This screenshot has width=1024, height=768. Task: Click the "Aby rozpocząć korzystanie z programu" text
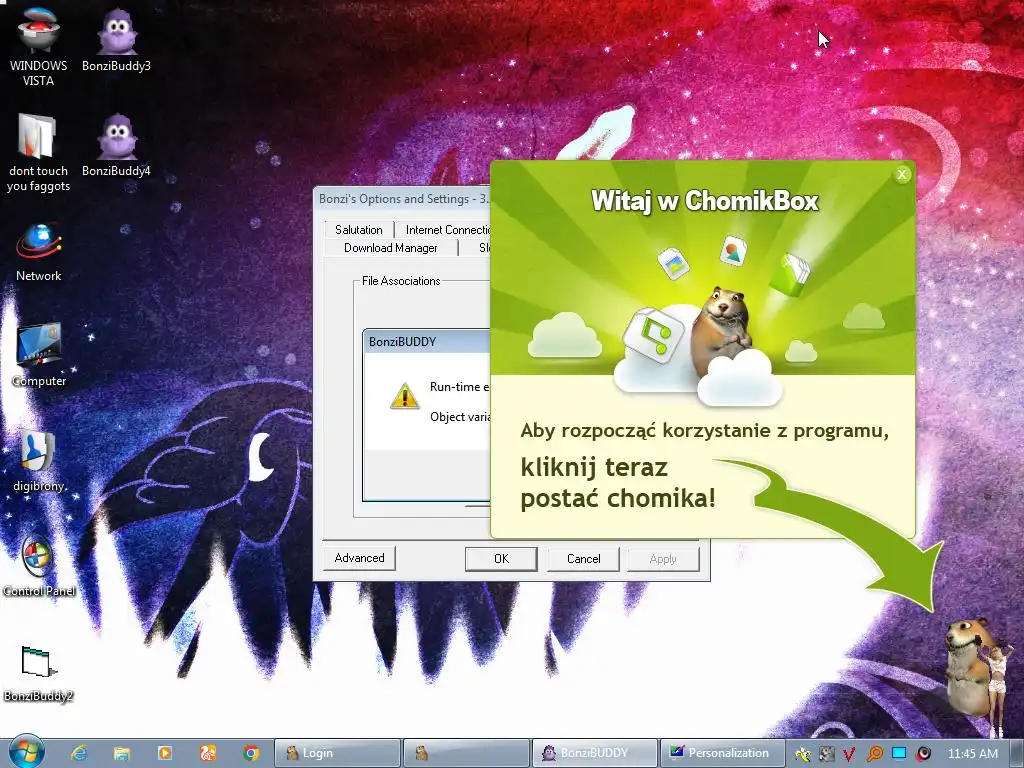705,431
